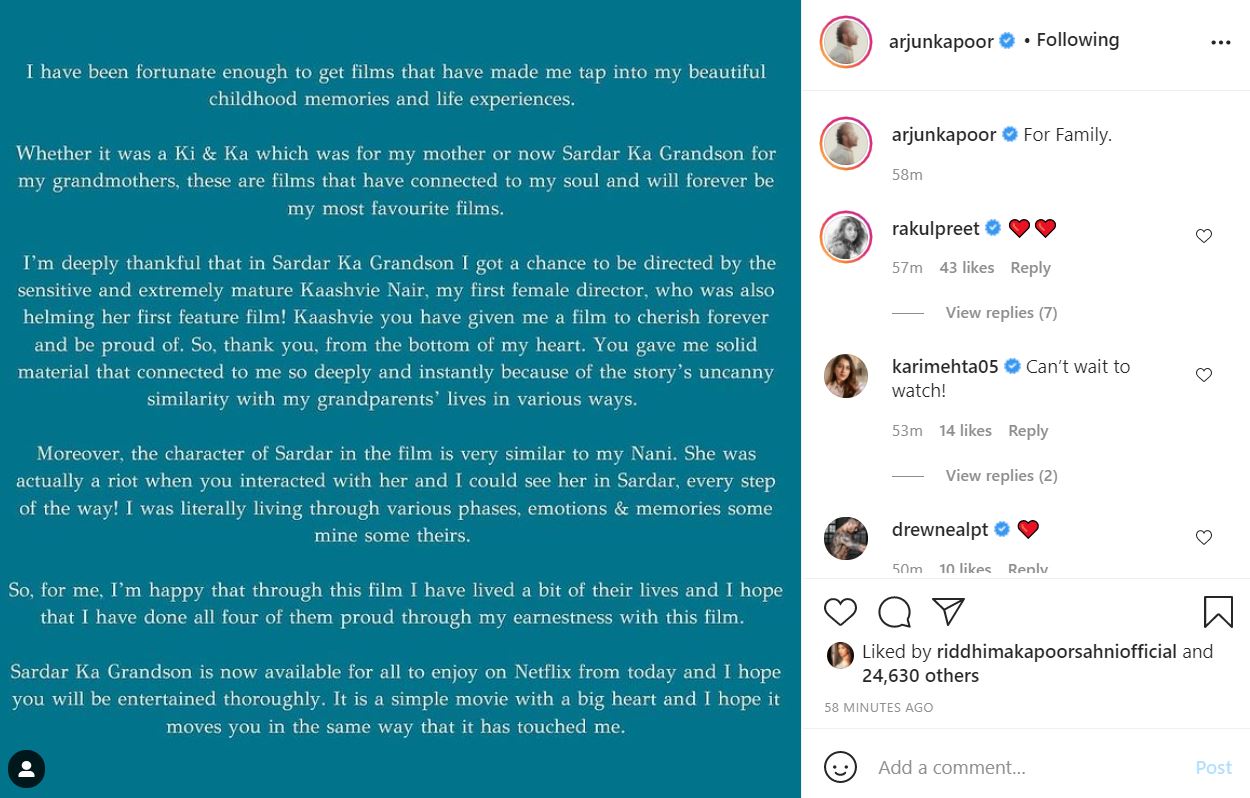
Task: Open the comment bubble icon
Action: (x=894, y=611)
